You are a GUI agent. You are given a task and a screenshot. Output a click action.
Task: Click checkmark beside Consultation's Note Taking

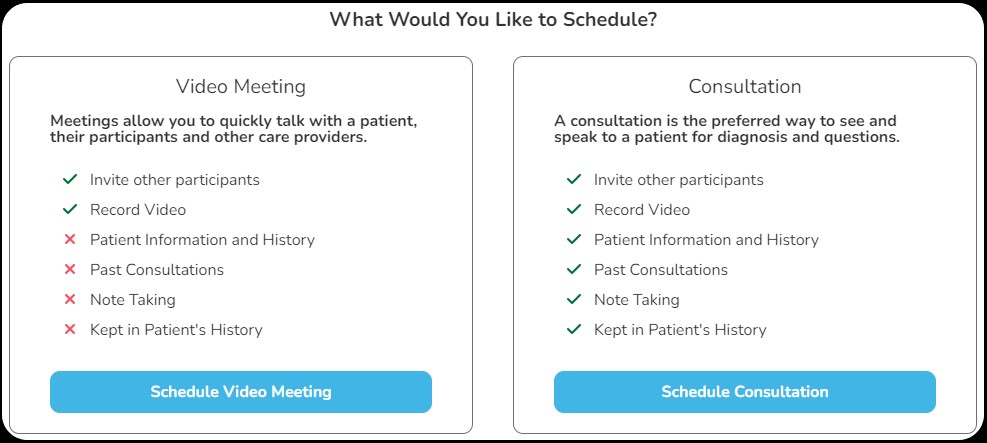(x=574, y=300)
